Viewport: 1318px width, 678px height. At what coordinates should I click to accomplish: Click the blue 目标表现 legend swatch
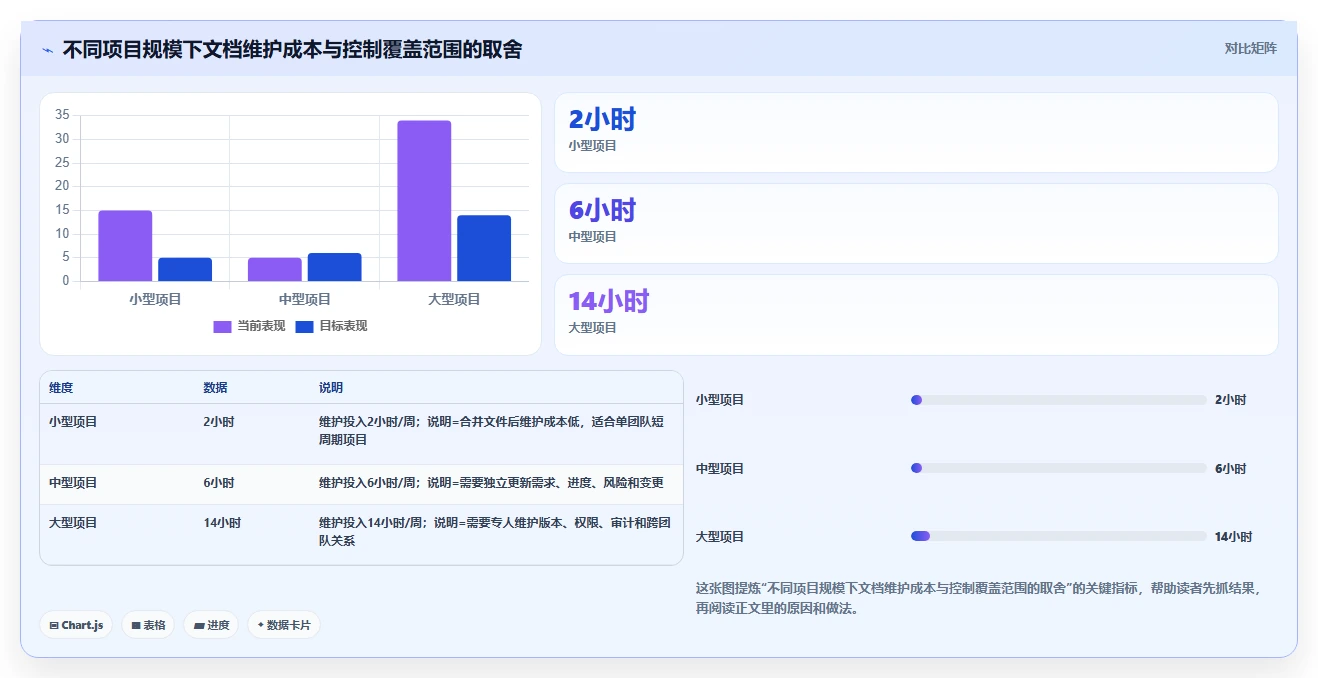tap(304, 327)
